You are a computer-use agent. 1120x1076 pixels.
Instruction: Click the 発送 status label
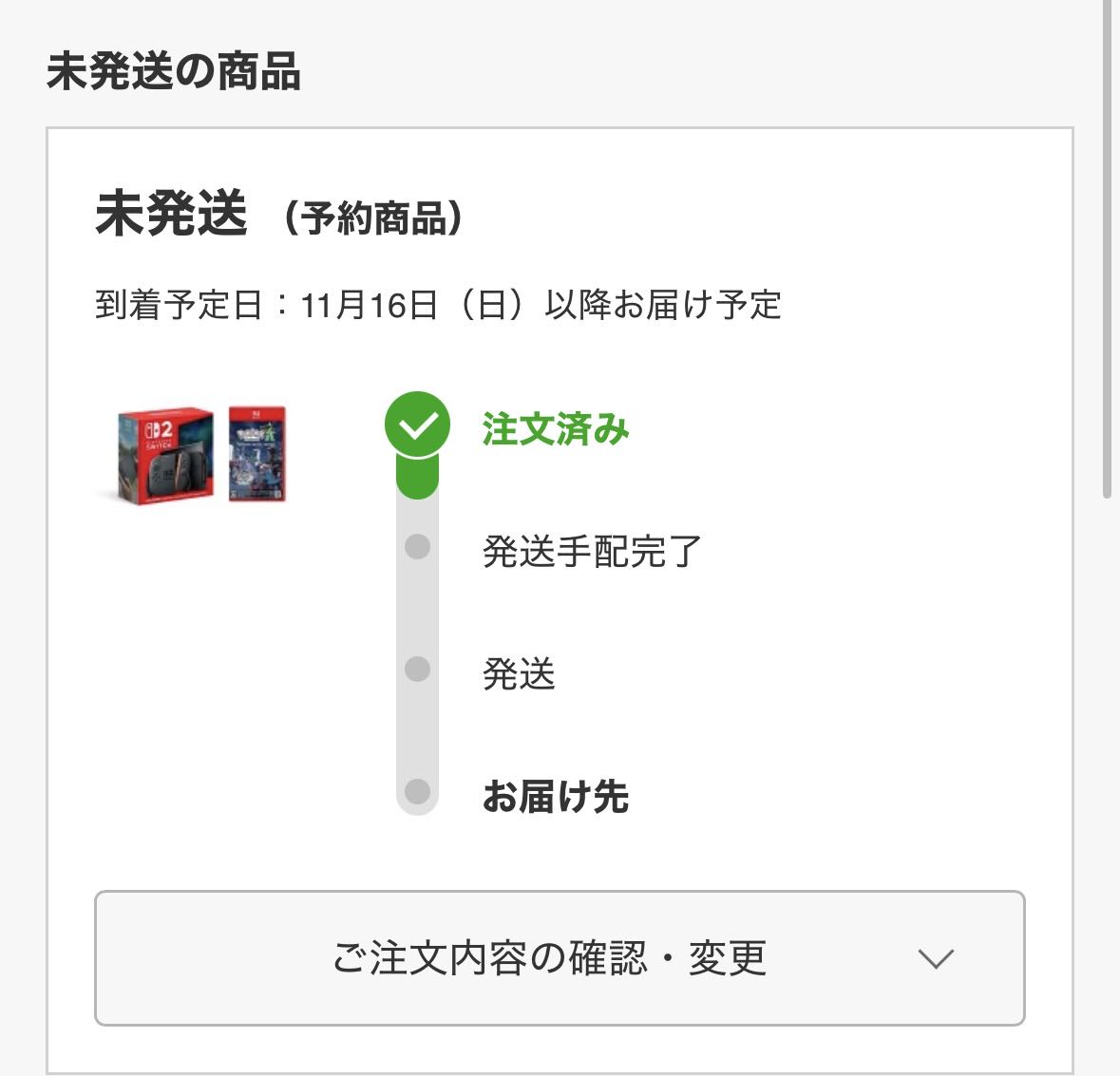520,674
